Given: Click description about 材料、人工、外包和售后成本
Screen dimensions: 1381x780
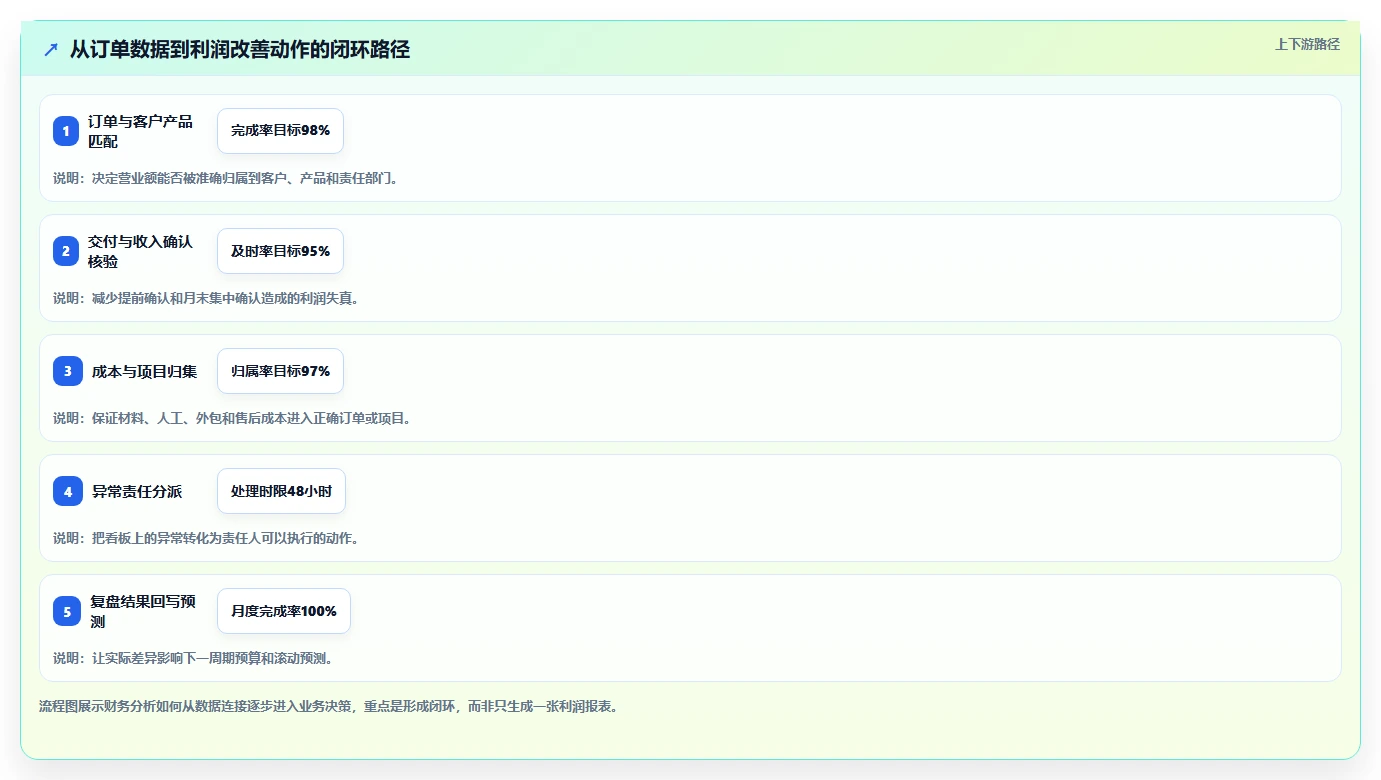Looking at the screenshot, I should 233,418.
